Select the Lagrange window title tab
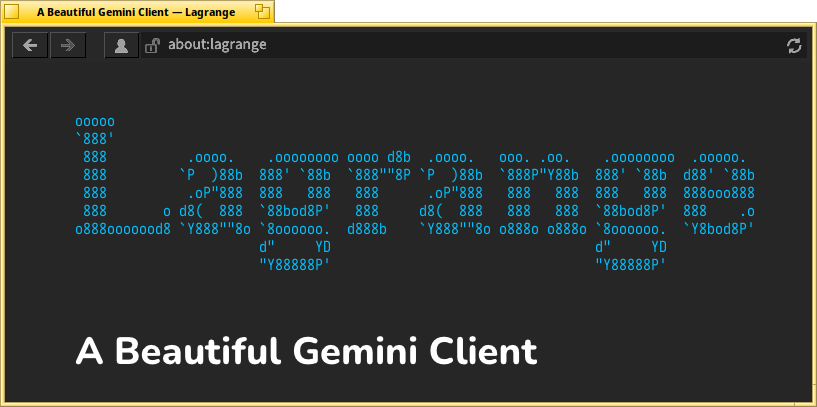This screenshot has width=817, height=407. [136, 11]
